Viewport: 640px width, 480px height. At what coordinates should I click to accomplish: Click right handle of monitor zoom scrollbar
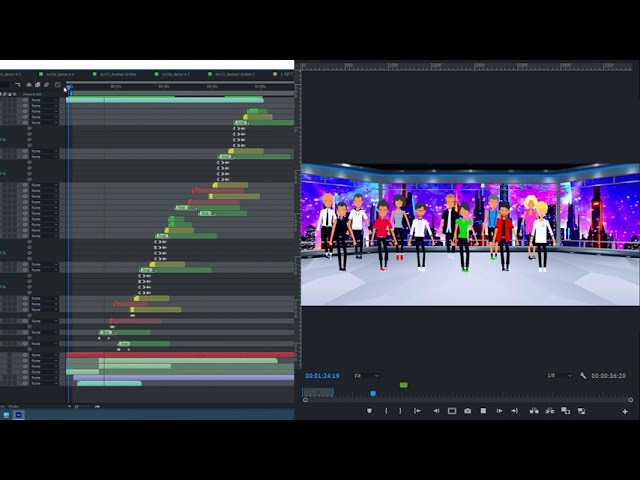(631, 400)
